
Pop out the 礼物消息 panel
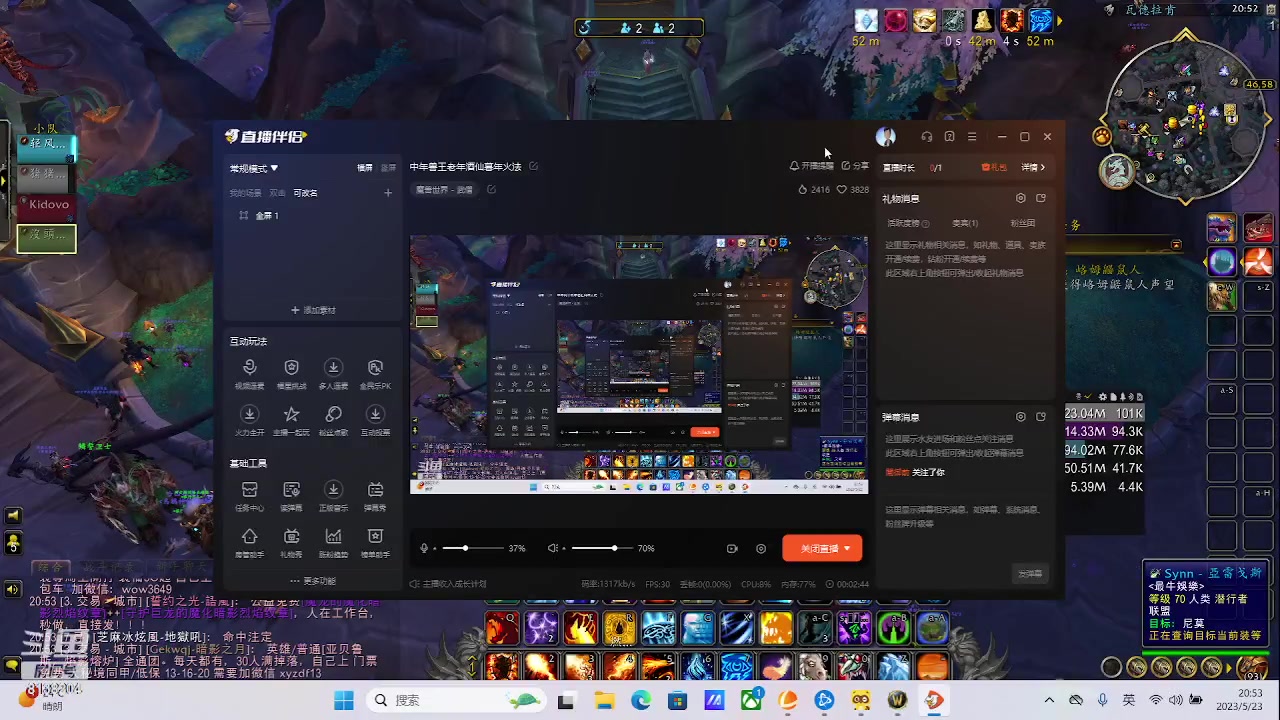point(1041,199)
